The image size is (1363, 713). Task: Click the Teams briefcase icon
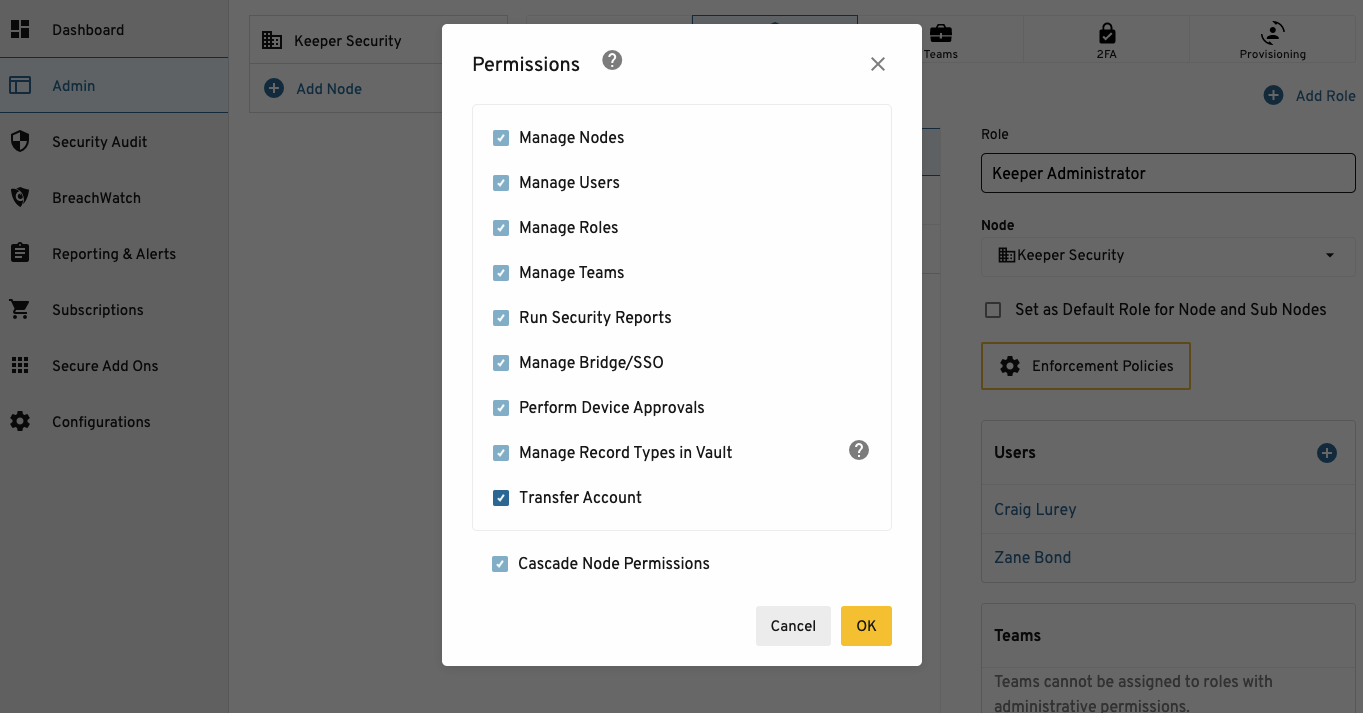pos(941,34)
